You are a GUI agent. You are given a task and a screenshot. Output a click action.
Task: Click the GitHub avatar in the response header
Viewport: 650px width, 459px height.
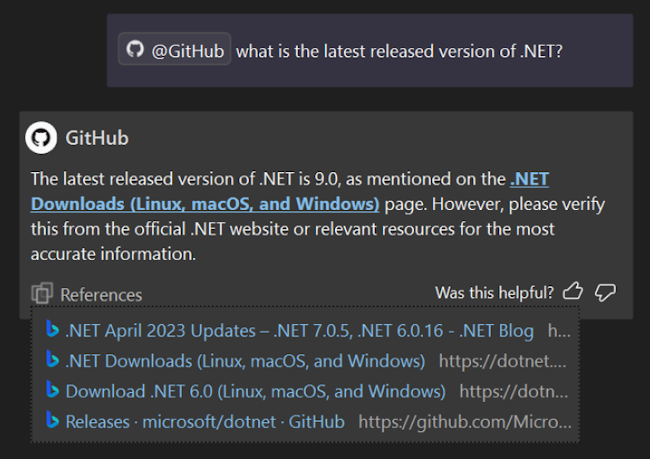pyautogui.click(x=41, y=138)
